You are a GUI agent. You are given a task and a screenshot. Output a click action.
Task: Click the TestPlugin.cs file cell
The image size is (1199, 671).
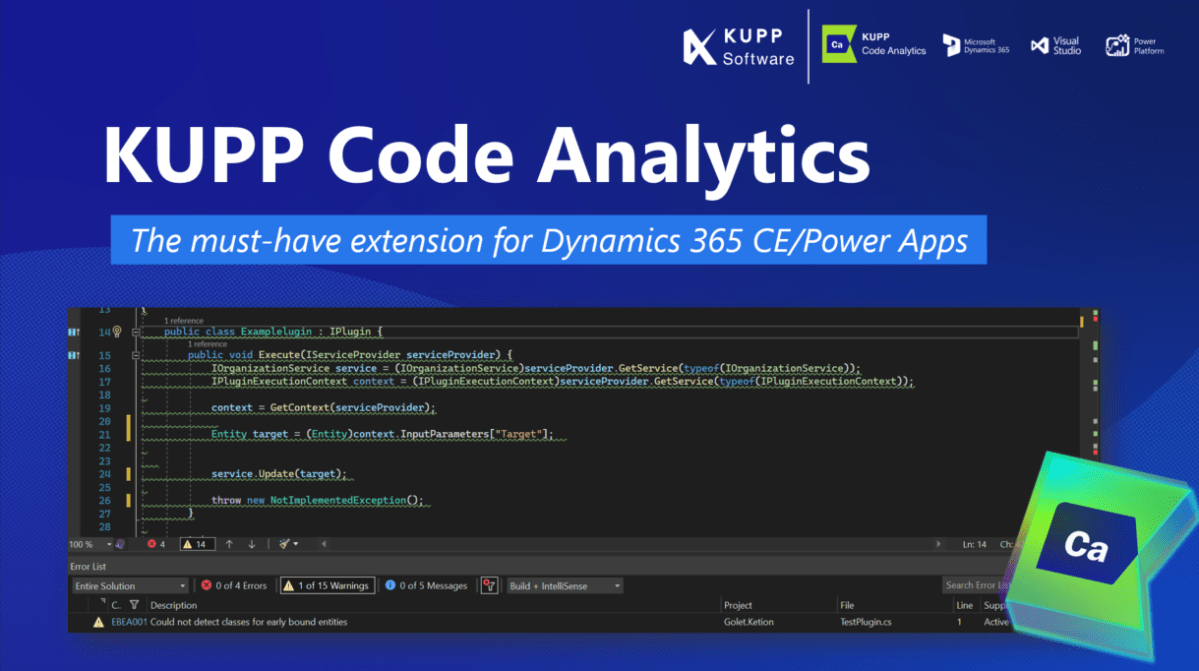click(x=866, y=622)
